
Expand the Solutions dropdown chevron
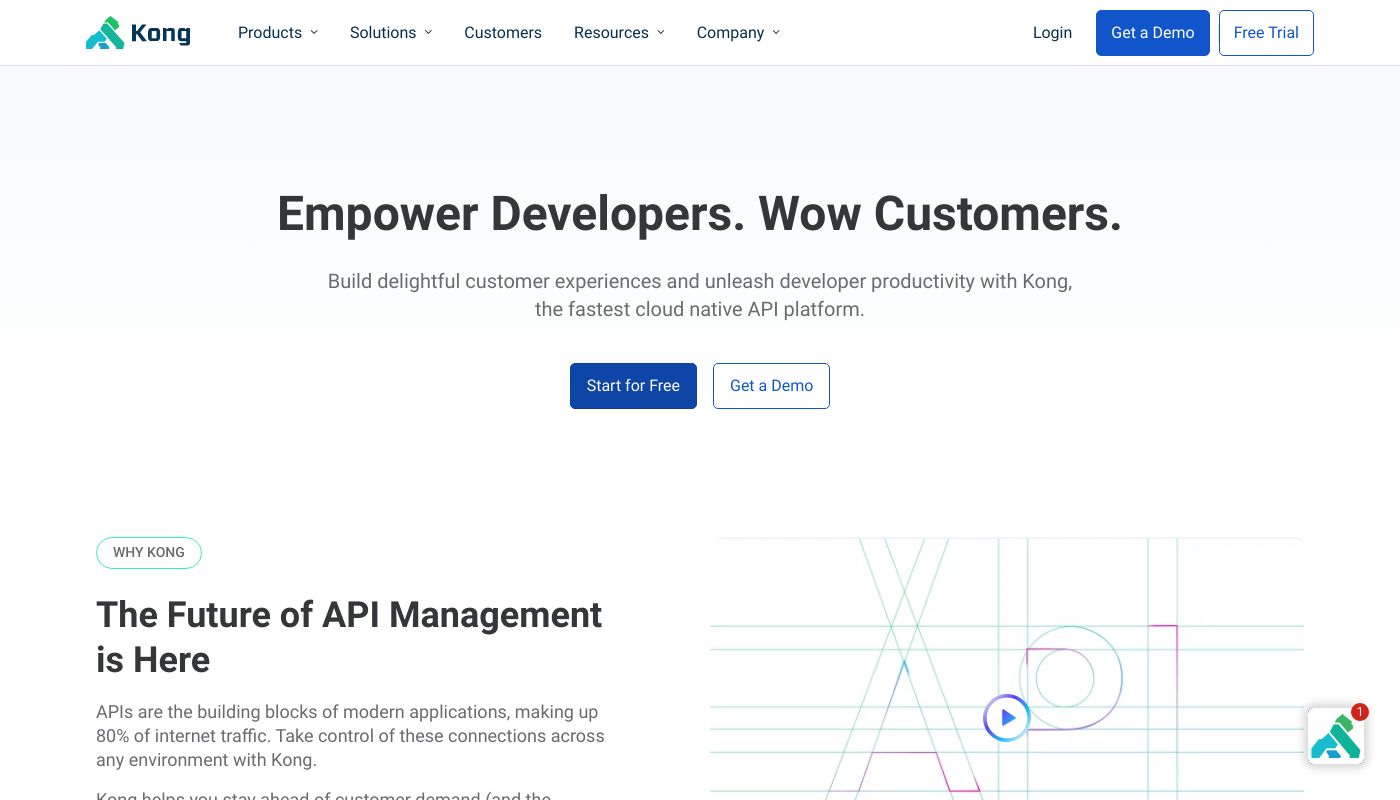pyautogui.click(x=428, y=32)
